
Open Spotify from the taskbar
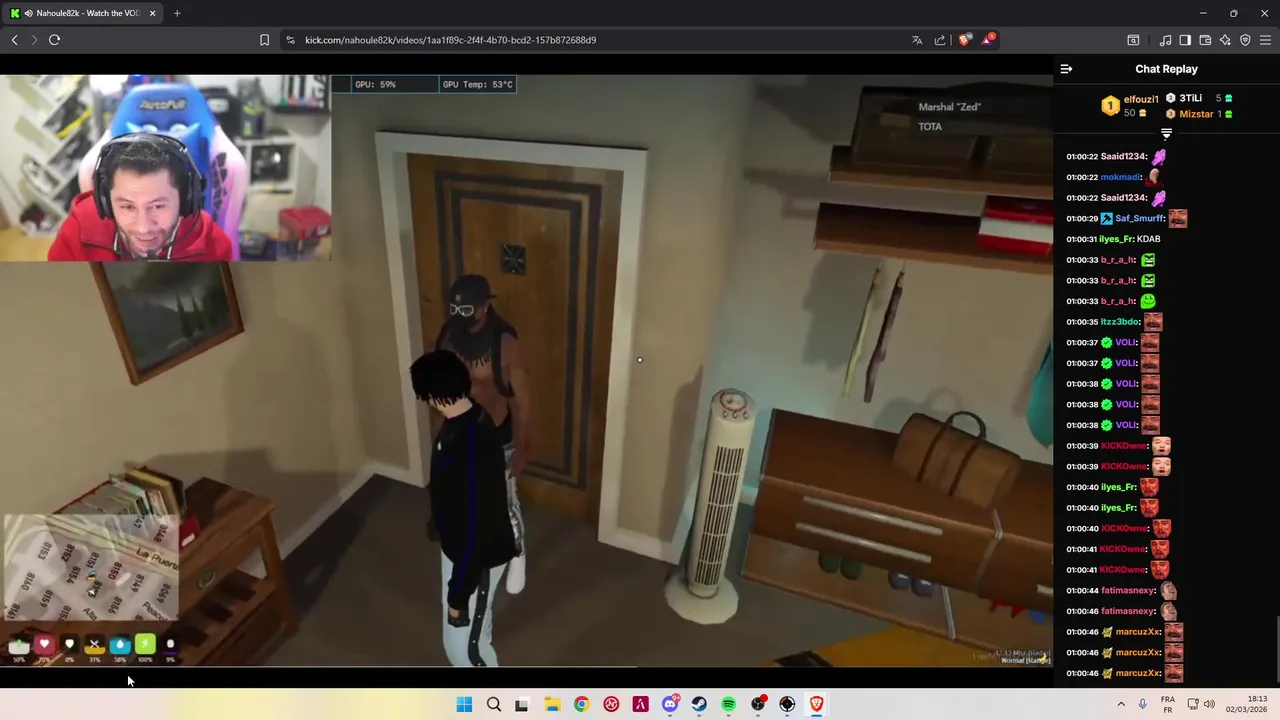pos(728,705)
